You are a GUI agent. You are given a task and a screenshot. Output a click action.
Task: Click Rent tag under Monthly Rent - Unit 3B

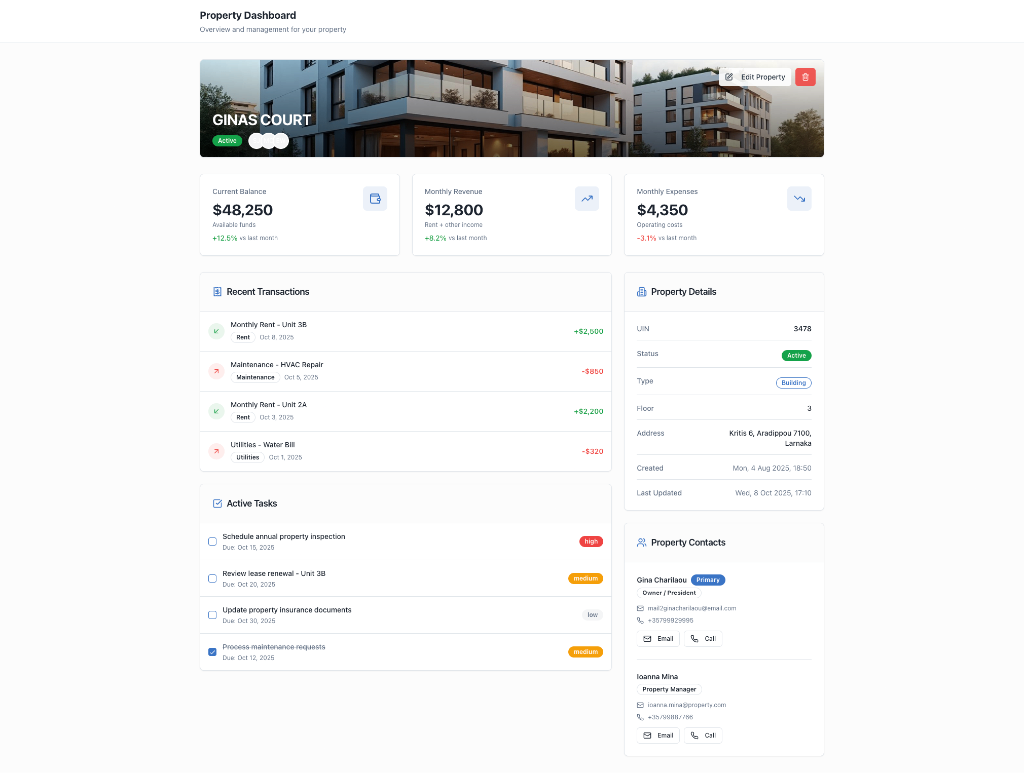click(x=243, y=338)
